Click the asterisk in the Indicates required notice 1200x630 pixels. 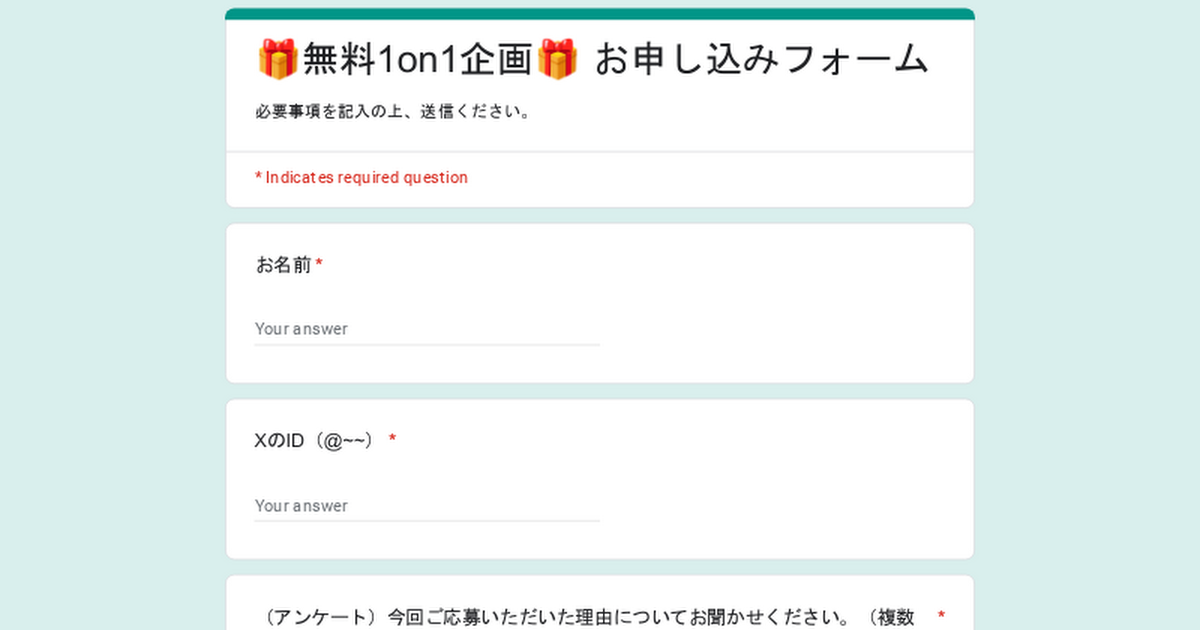click(258, 178)
